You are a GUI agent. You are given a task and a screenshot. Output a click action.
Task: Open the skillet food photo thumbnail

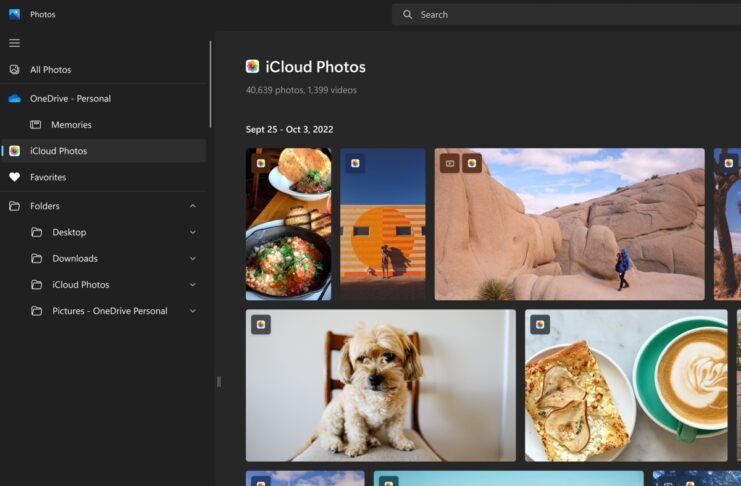pyautogui.click(x=288, y=224)
